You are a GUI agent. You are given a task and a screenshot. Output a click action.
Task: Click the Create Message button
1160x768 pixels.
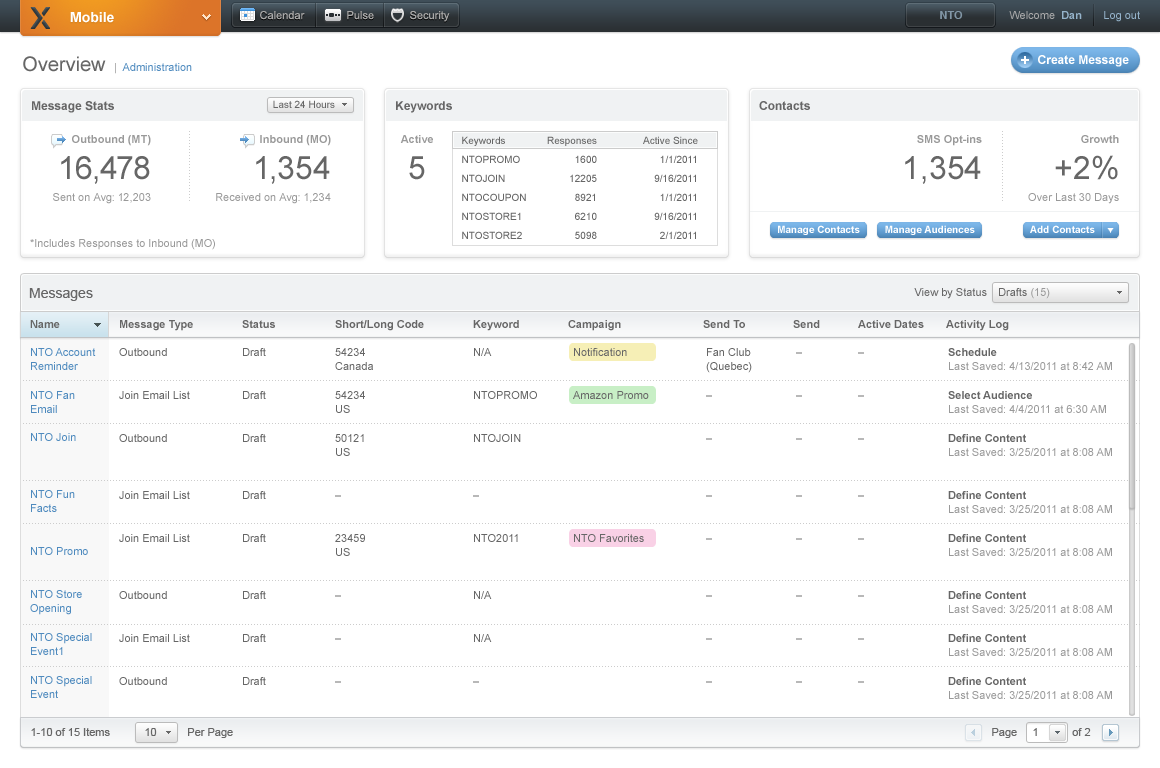(1075, 60)
